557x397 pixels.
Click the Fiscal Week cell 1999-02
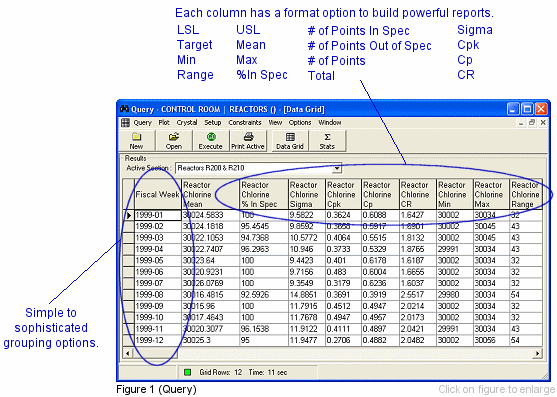coord(158,227)
